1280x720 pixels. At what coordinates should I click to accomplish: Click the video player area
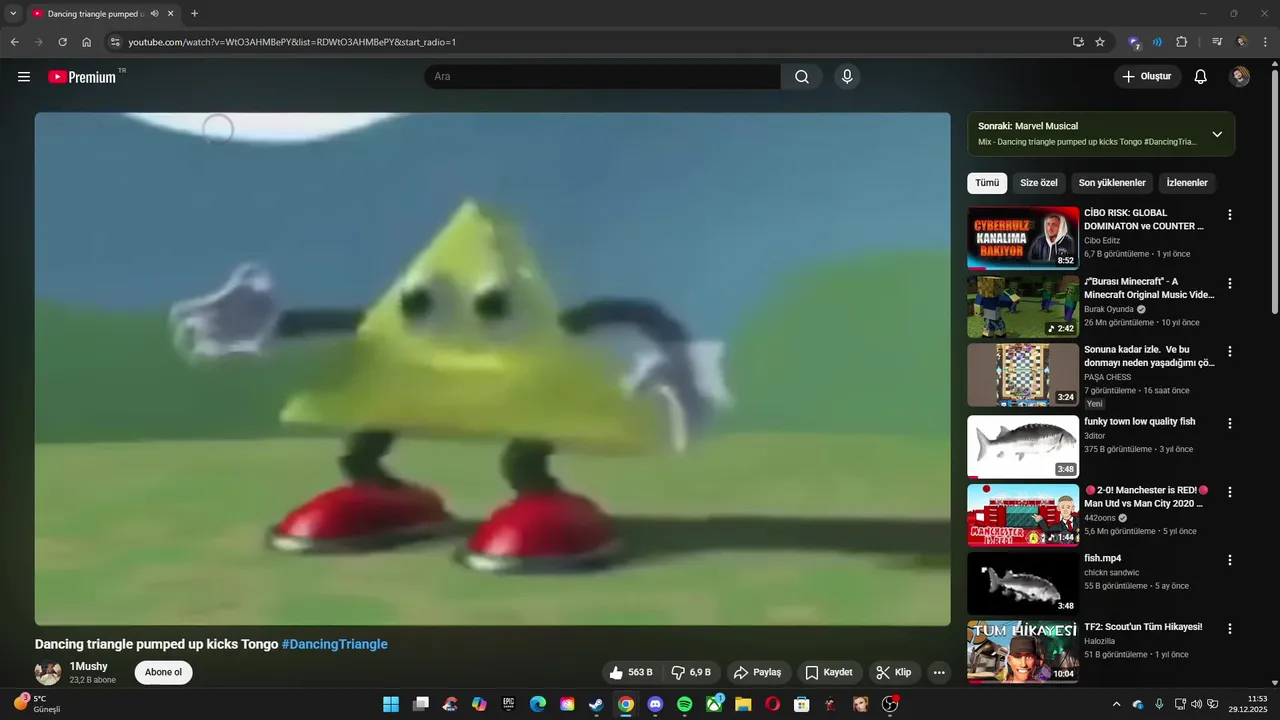point(492,369)
